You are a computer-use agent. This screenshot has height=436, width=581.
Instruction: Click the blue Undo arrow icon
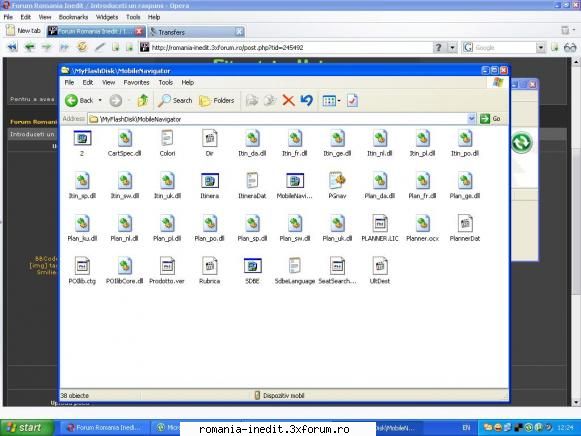coord(306,100)
